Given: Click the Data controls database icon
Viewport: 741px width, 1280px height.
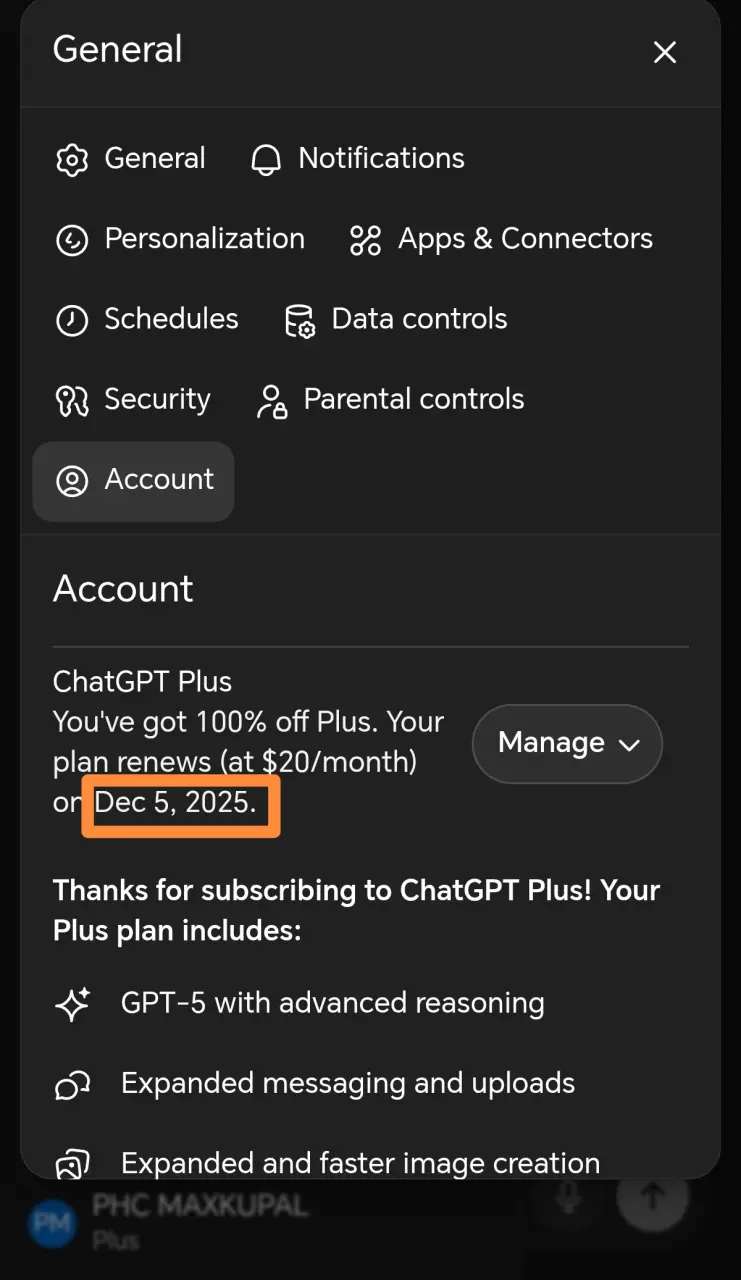Looking at the screenshot, I should coord(300,320).
